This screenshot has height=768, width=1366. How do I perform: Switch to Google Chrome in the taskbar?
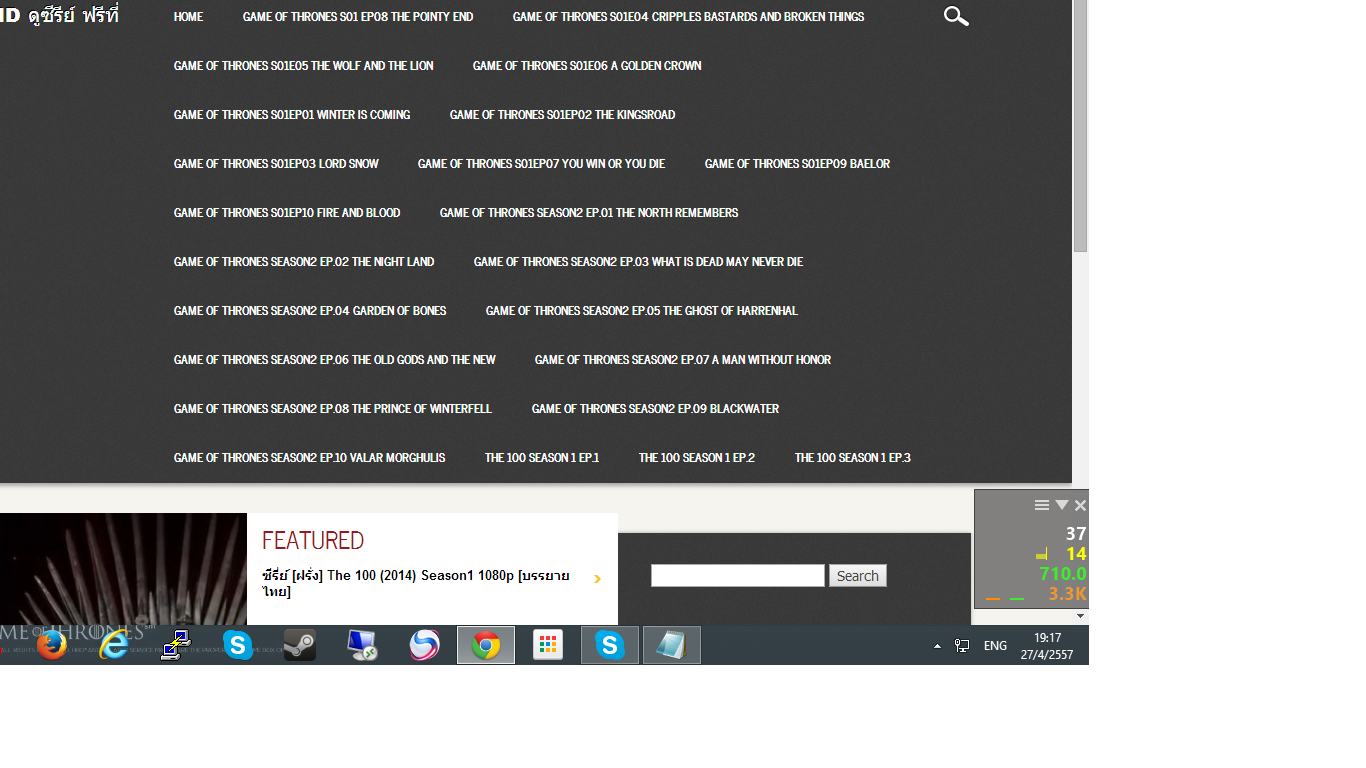(x=486, y=645)
